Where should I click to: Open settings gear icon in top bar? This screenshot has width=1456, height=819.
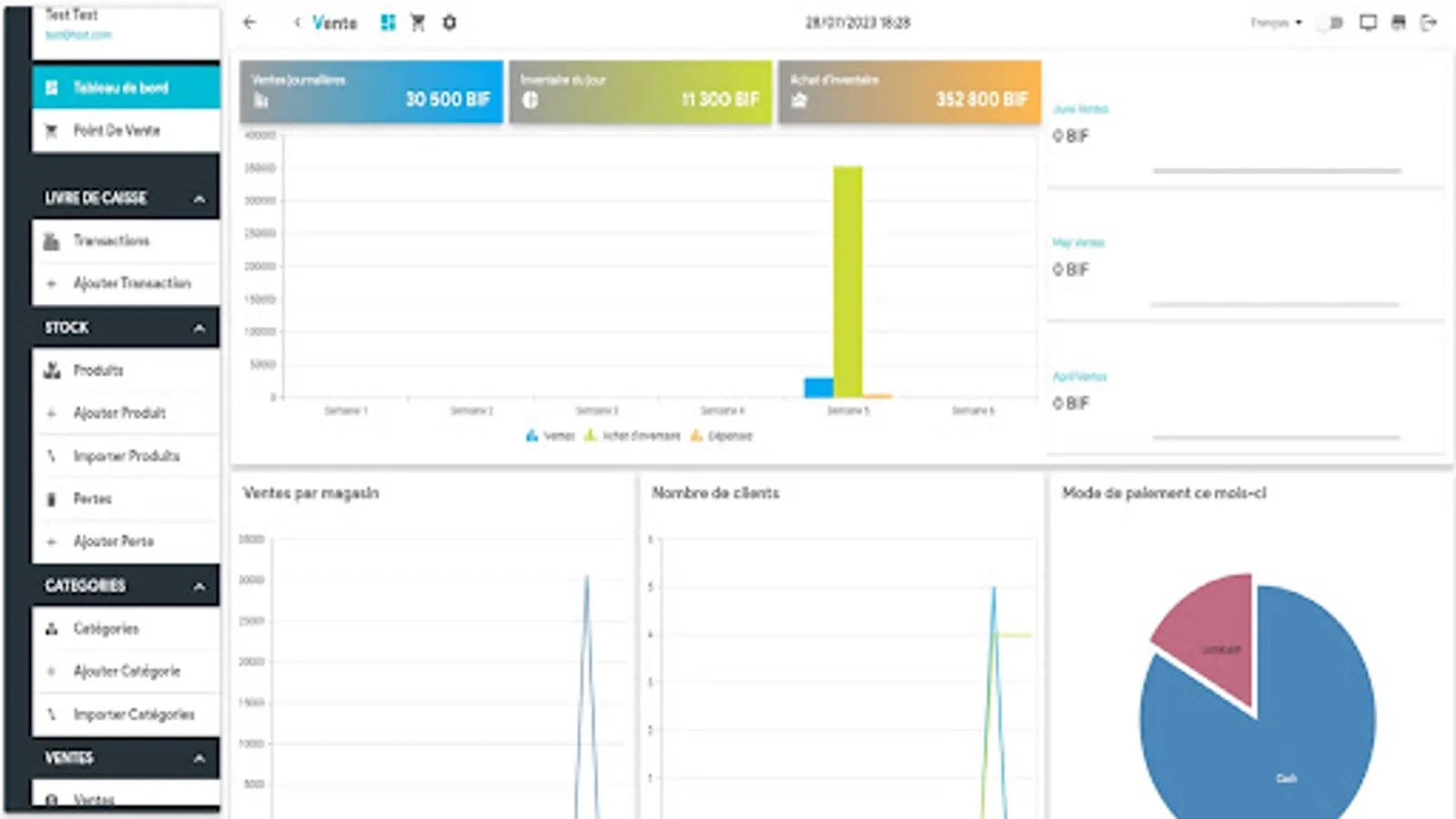click(x=450, y=23)
